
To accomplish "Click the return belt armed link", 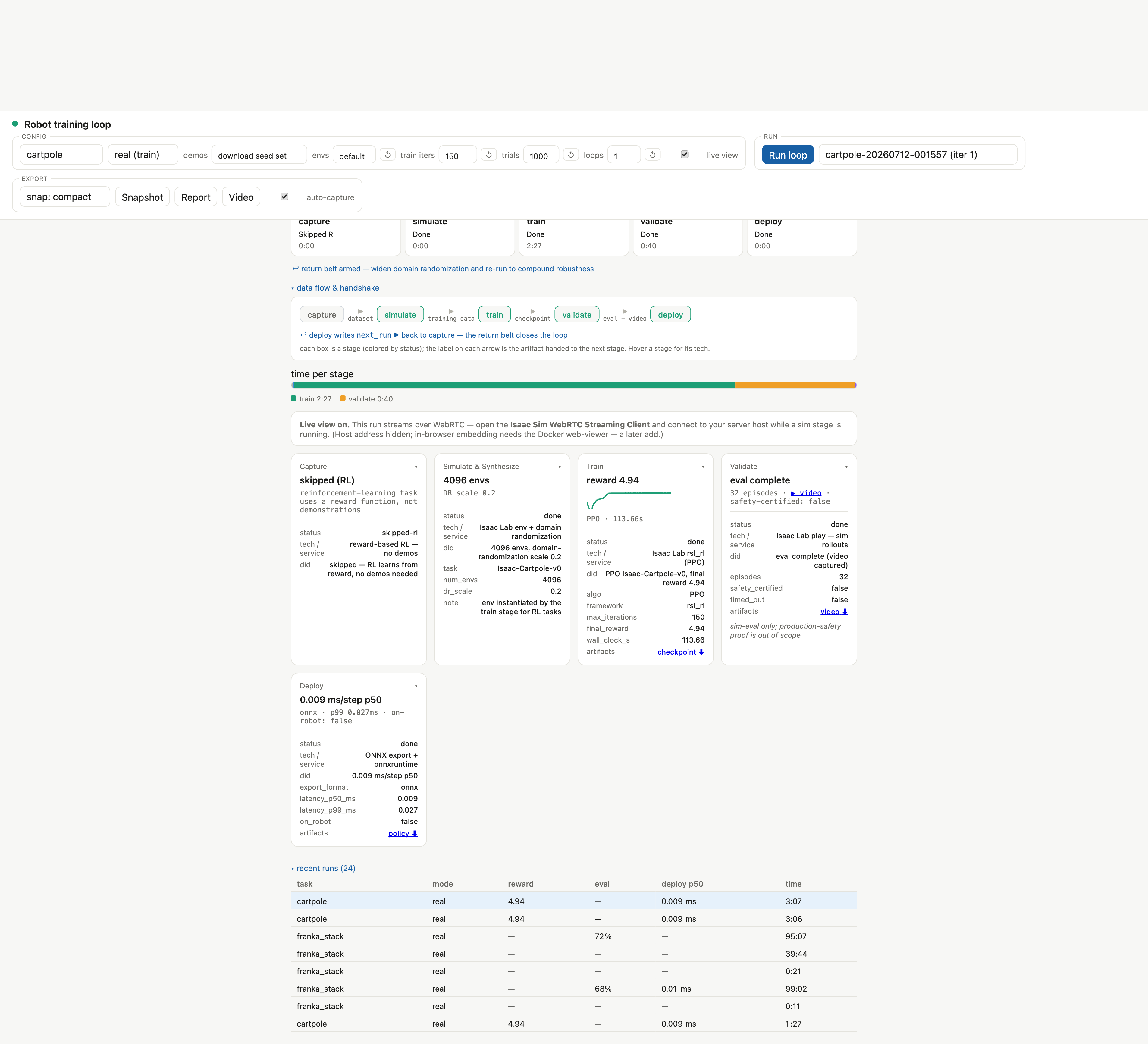I will pyautogui.click(x=442, y=268).
